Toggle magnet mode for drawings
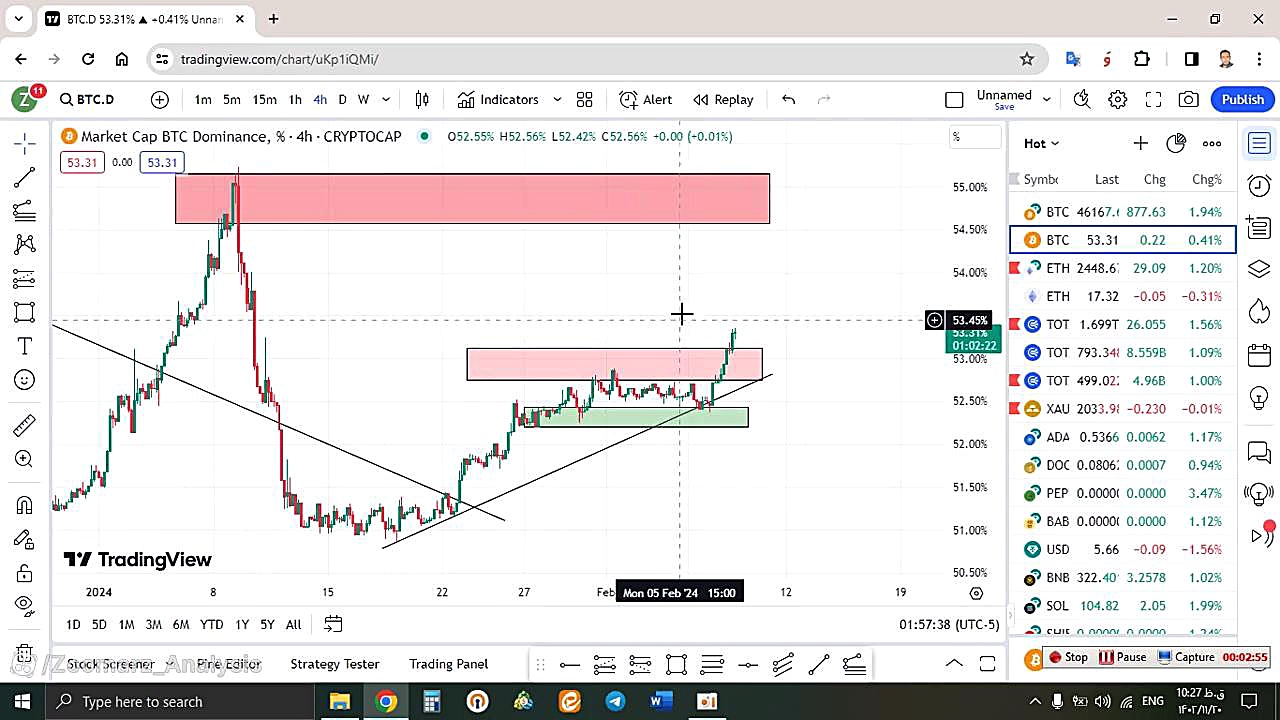 point(25,506)
